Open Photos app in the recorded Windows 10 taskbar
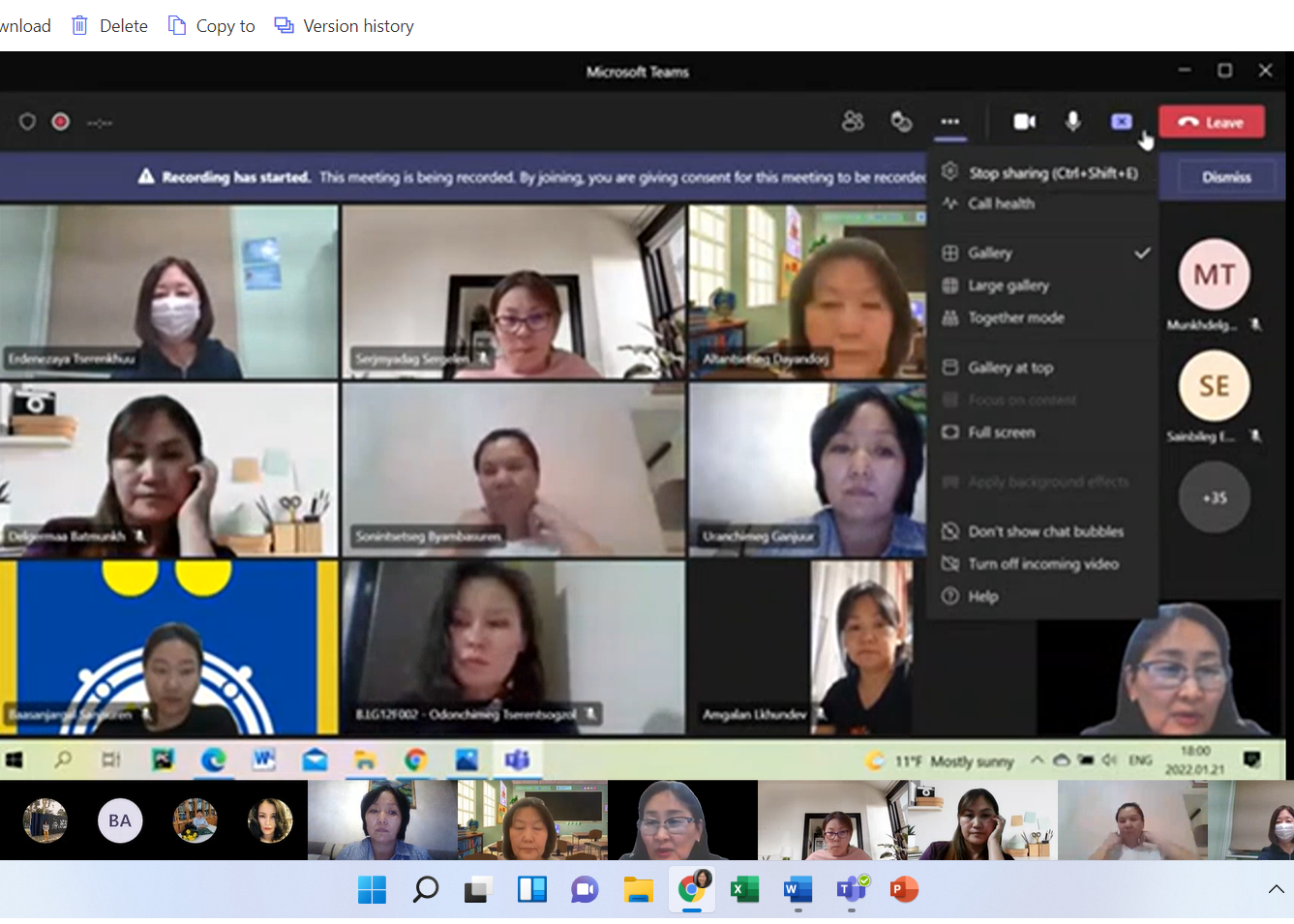 (x=466, y=760)
